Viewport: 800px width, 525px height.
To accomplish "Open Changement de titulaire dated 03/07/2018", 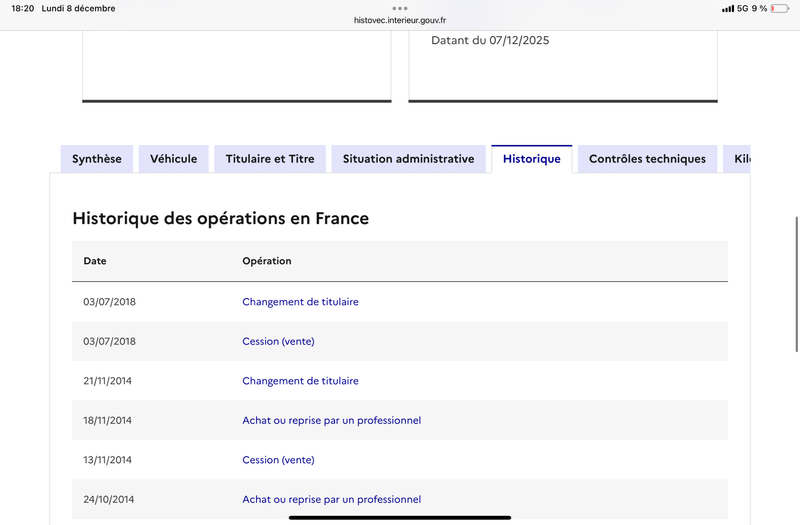I will [x=300, y=302].
